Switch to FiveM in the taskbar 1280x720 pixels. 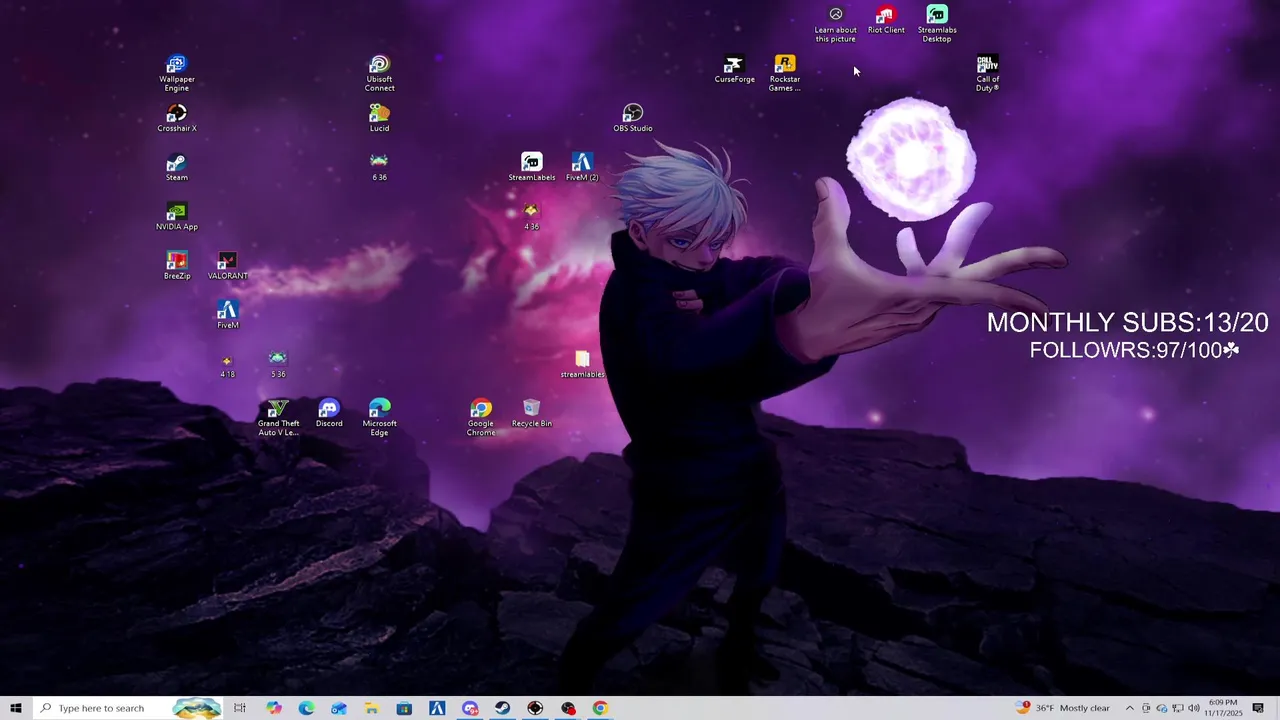coord(437,708)
